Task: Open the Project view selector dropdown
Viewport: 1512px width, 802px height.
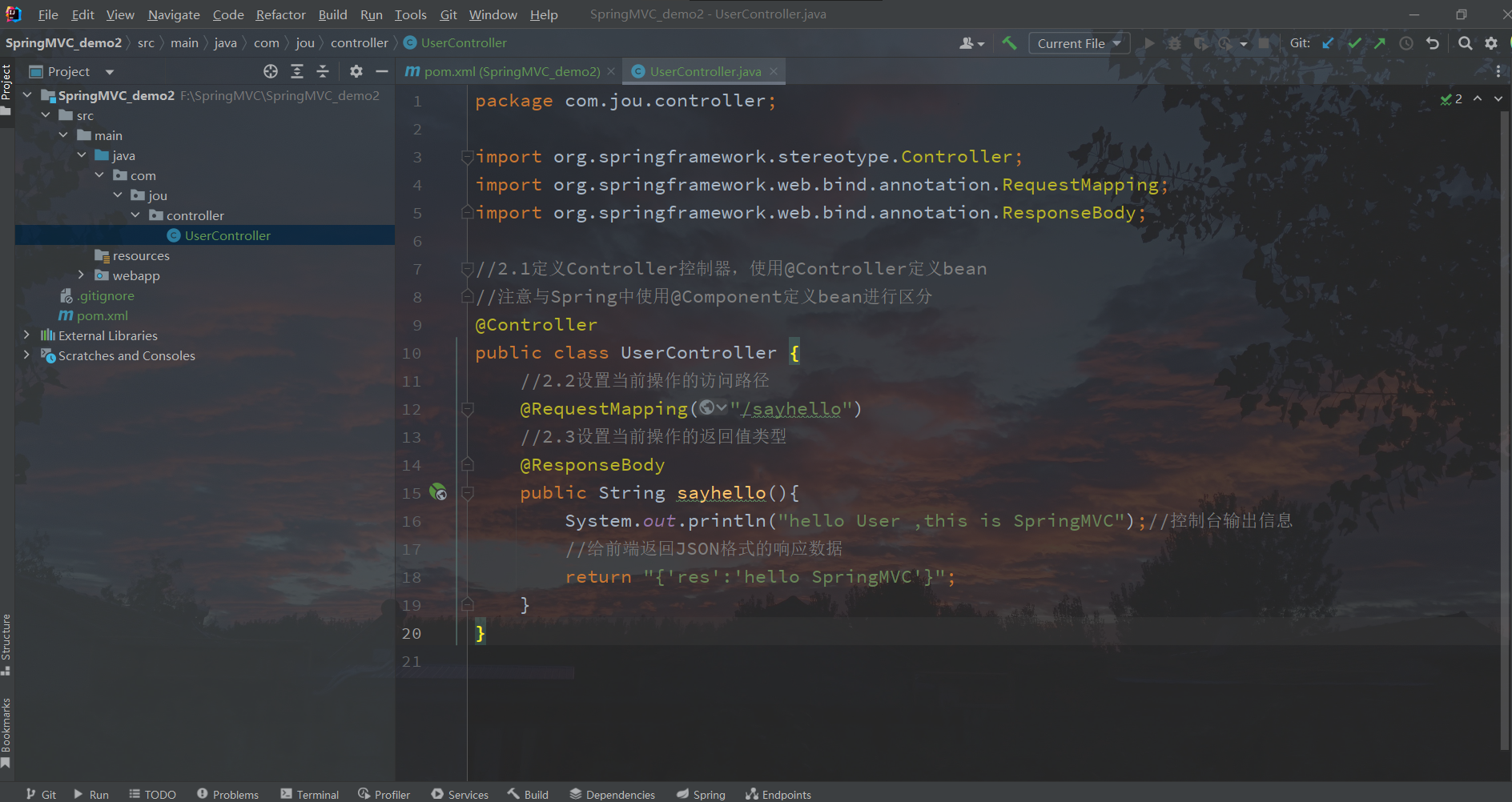Action: (x=71, y=71)
